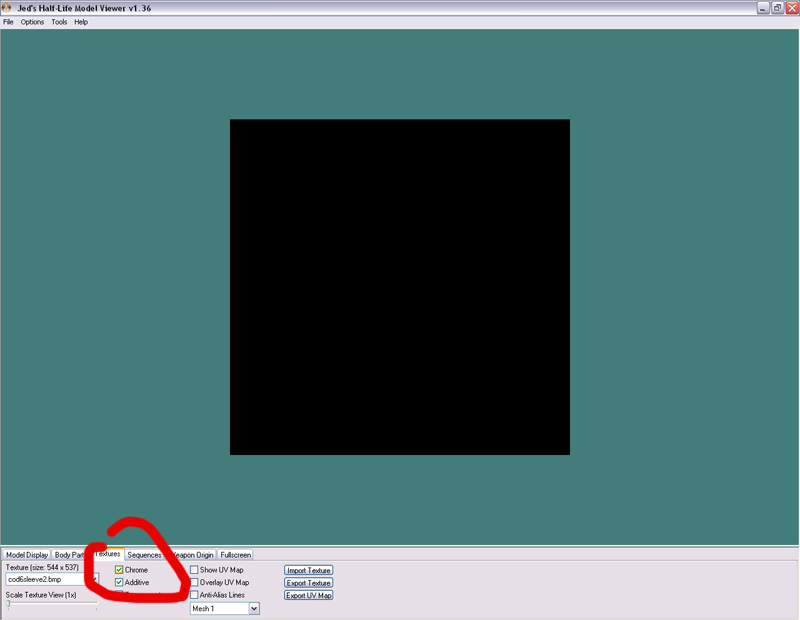Viewport: 800px width, 620px height.
Task: Enable Show UV Map
Action: pyautogui.click(x=195, y=570)
